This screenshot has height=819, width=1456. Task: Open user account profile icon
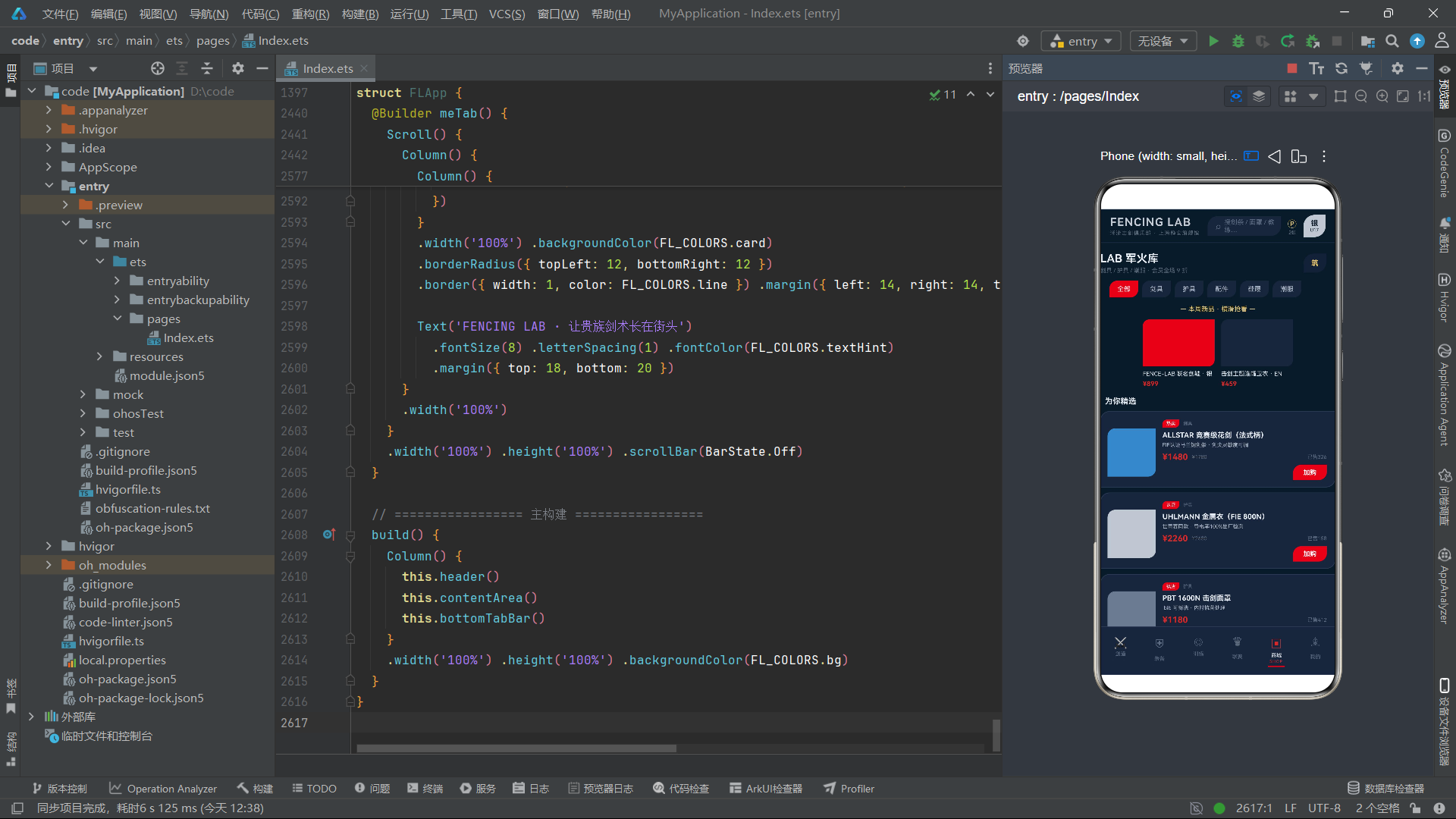pos(1442,41)
